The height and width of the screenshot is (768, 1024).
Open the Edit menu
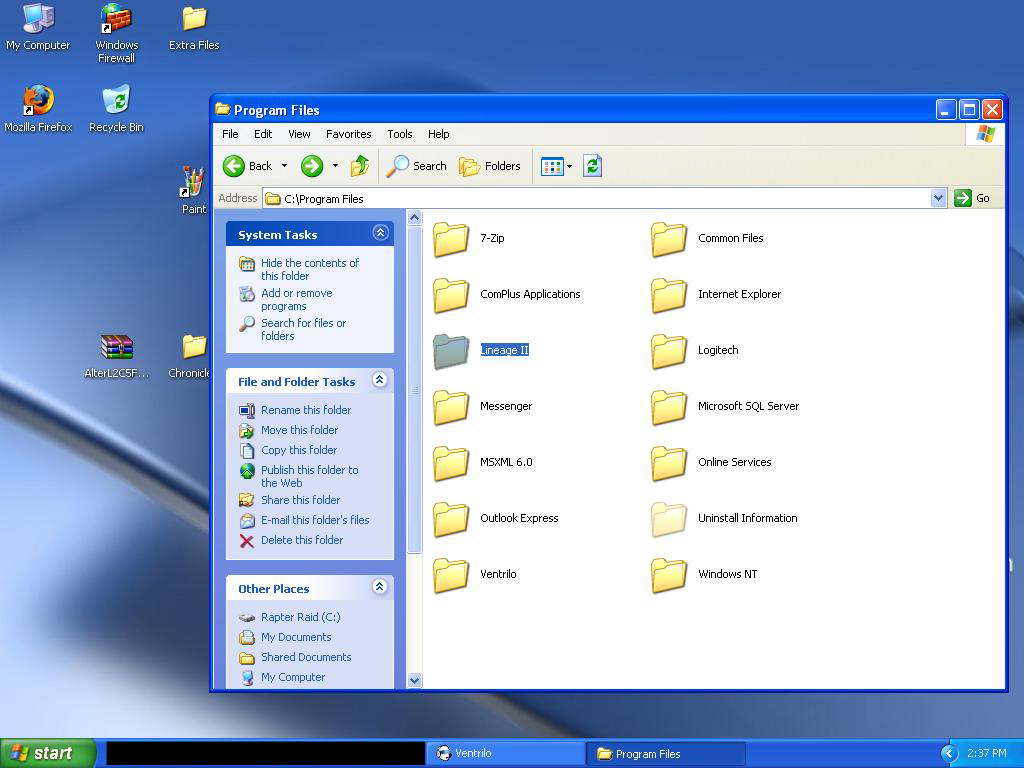[x=263, y=134]
